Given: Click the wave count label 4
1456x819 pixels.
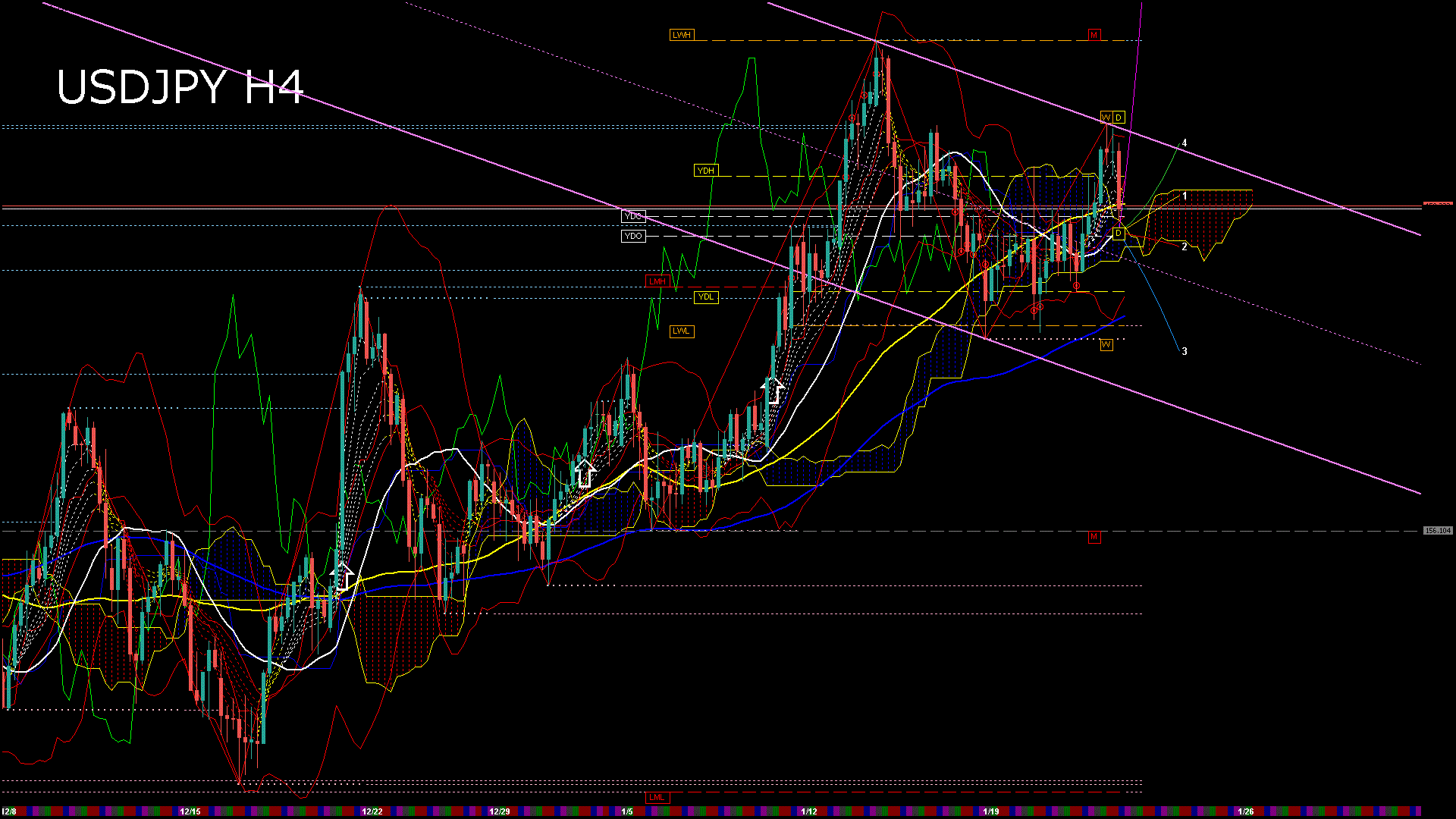Looking at the screenshot, I should tap(1185, 141).
